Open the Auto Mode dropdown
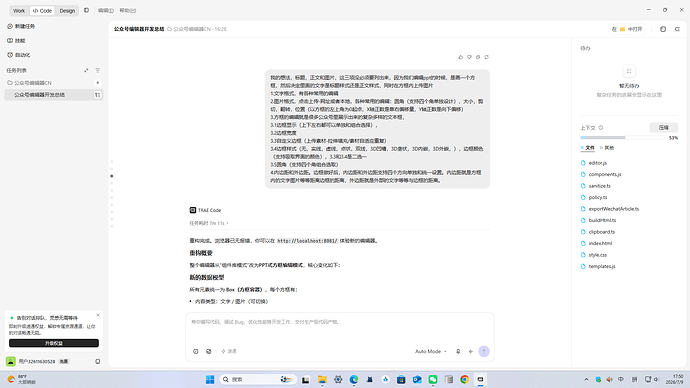Image resolution: width=690 pixels, height=388 pixels. 431,351
